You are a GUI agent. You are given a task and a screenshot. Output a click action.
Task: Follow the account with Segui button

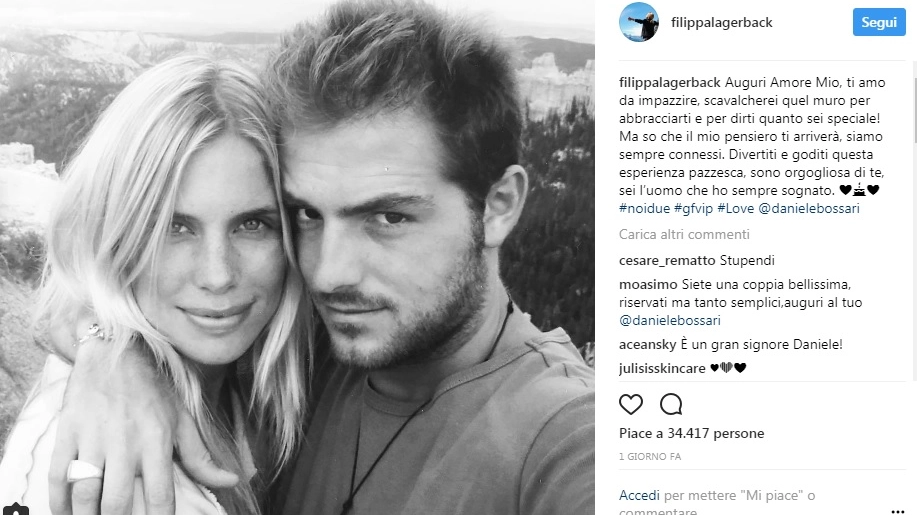pyautogui.click(x=879, y=22)
